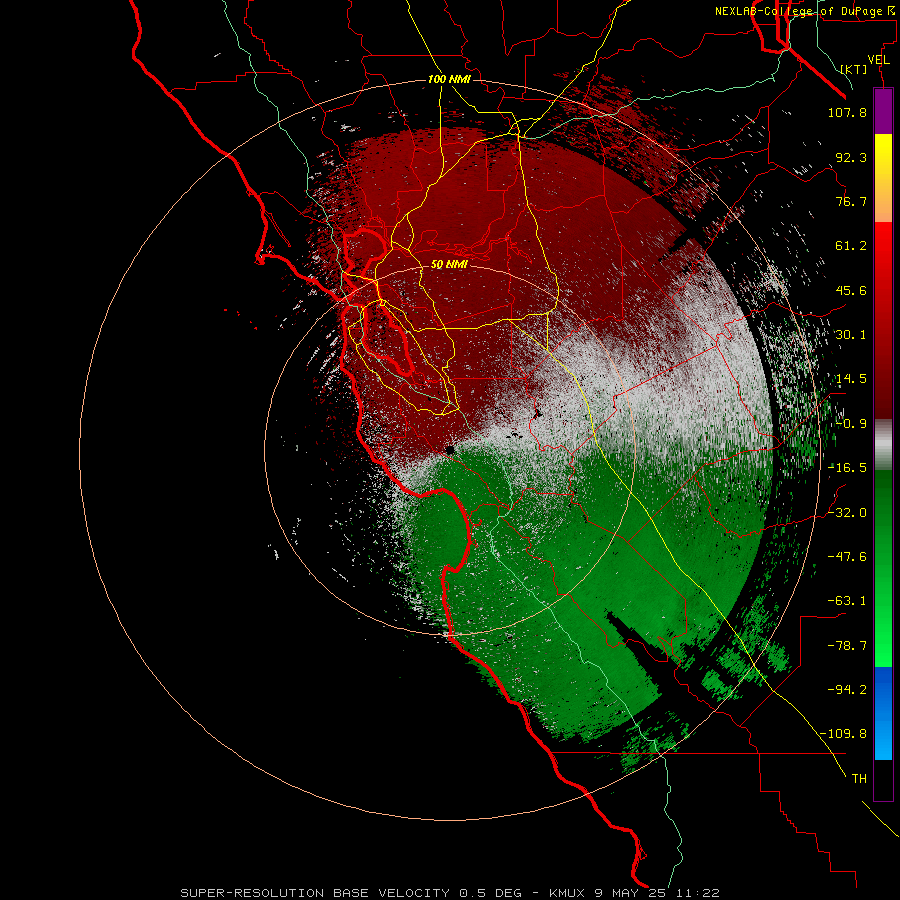
Task: Pick the gray near-zero segment of the color bar
Action: [x=883, y=445]
